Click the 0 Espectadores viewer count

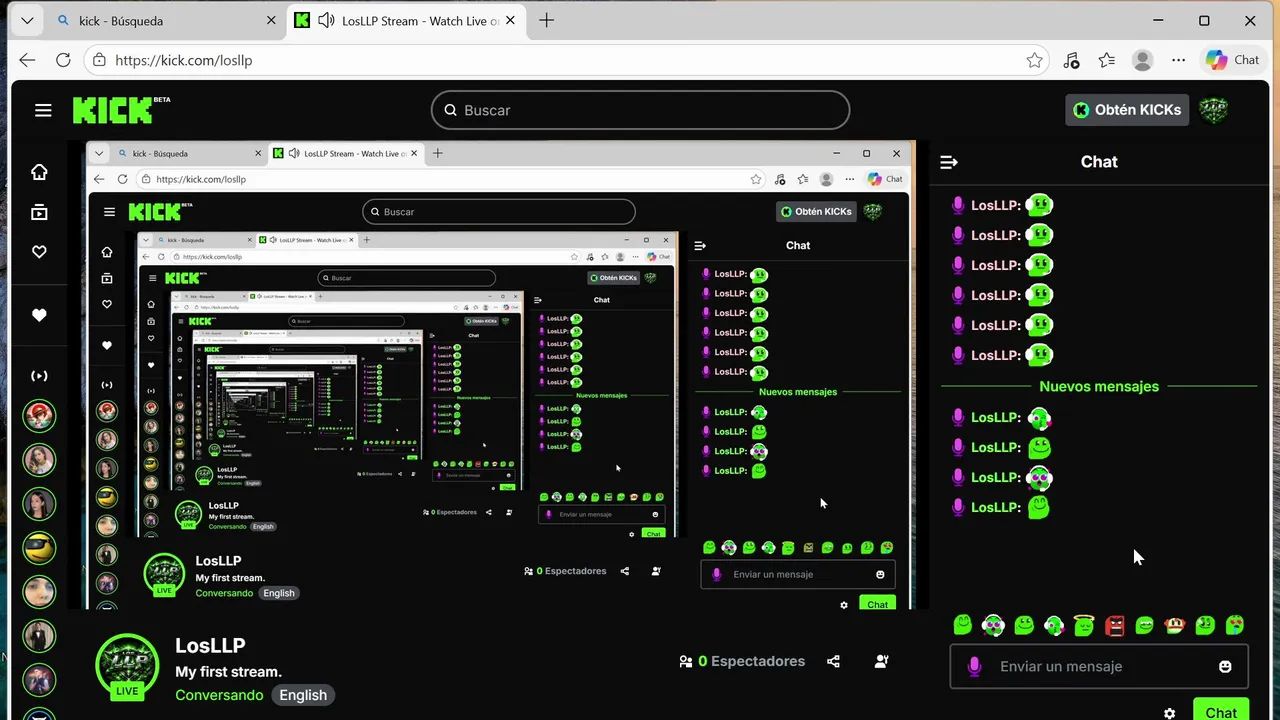742,661
